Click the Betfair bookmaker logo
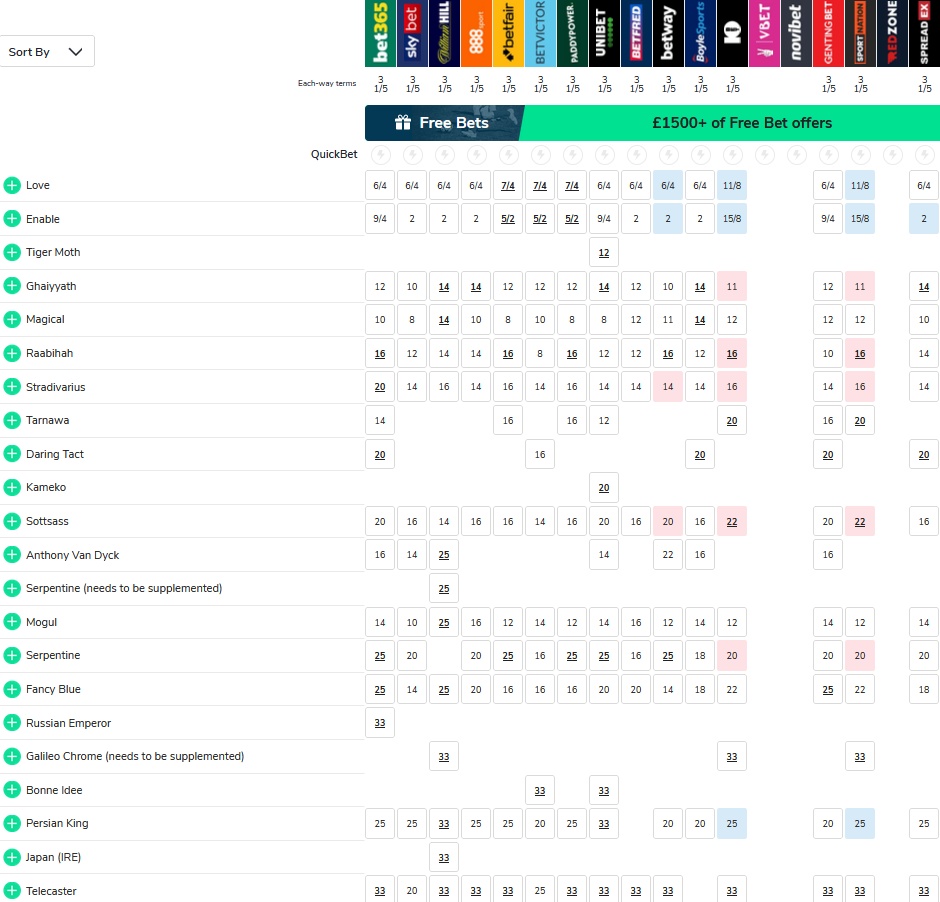Image resolution: width=940 pixels, height=902 pixels. [508, 33]
